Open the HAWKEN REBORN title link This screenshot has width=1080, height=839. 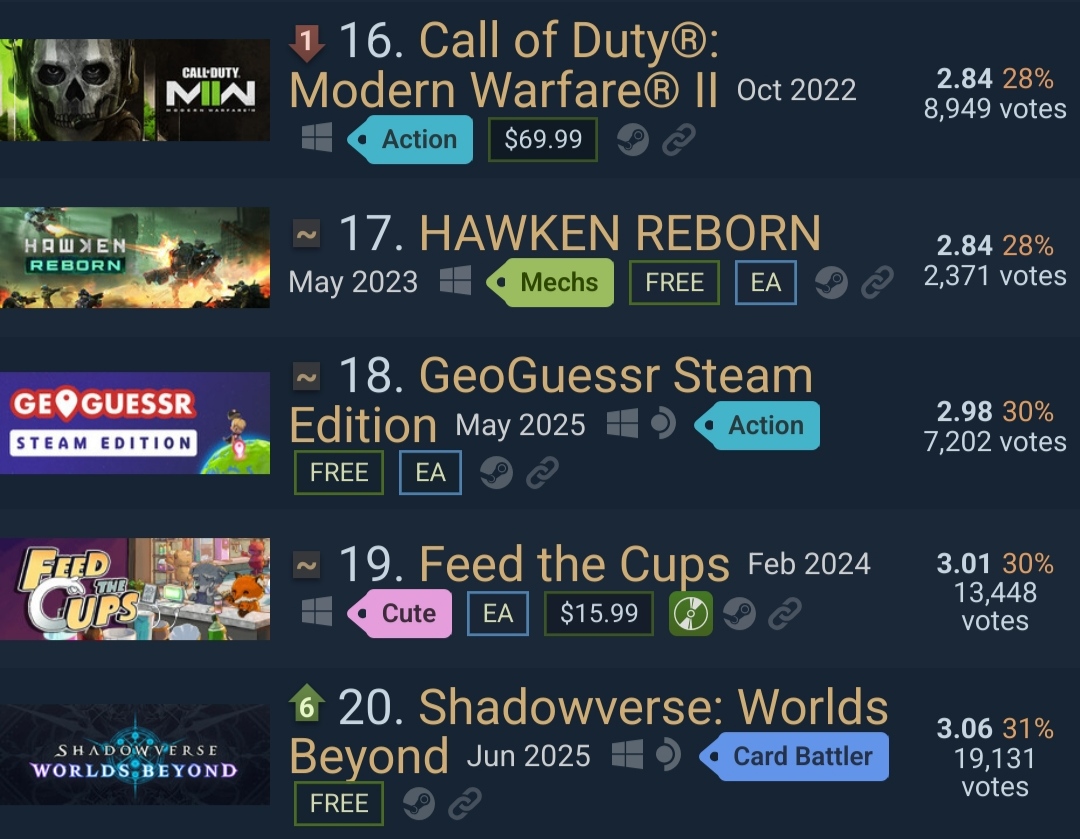point(620,233)
